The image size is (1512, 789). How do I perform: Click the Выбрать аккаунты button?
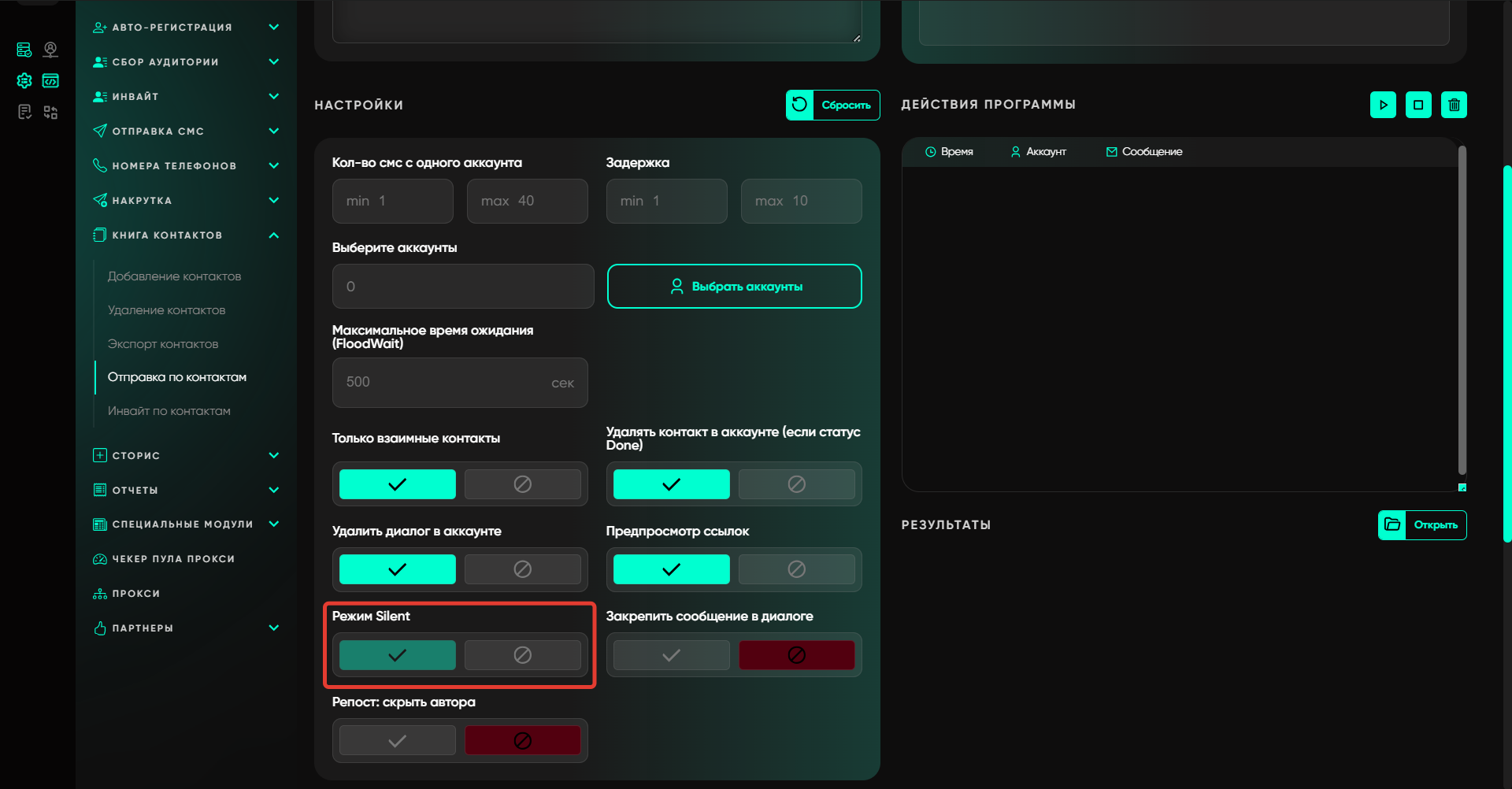click(x=734, y=287)
